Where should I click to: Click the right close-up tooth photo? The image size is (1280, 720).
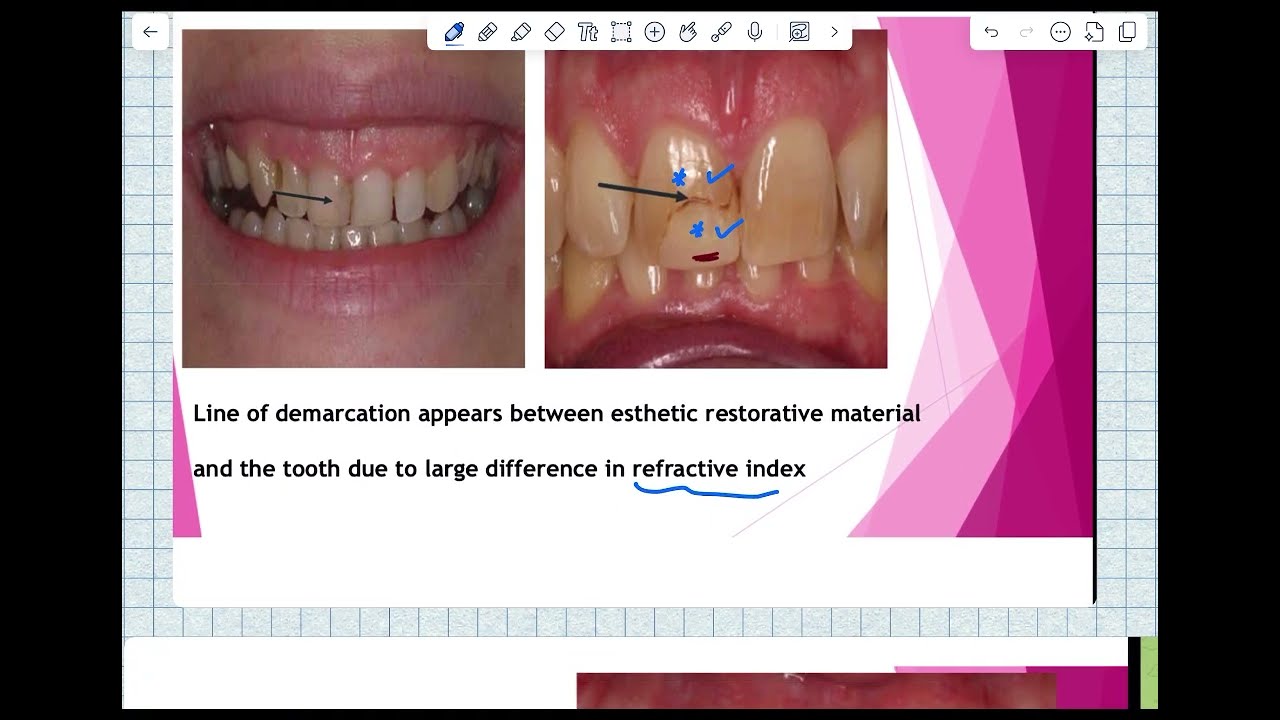(716, 198)
